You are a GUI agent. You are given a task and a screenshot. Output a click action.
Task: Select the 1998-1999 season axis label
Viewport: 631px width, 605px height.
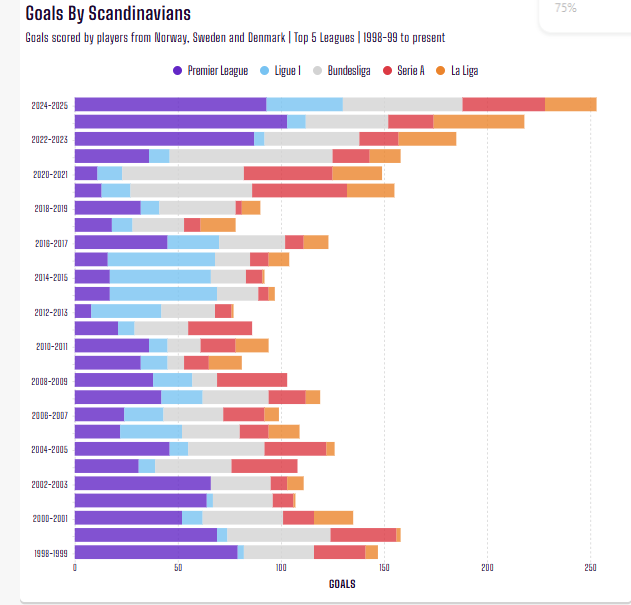point(49,552)
